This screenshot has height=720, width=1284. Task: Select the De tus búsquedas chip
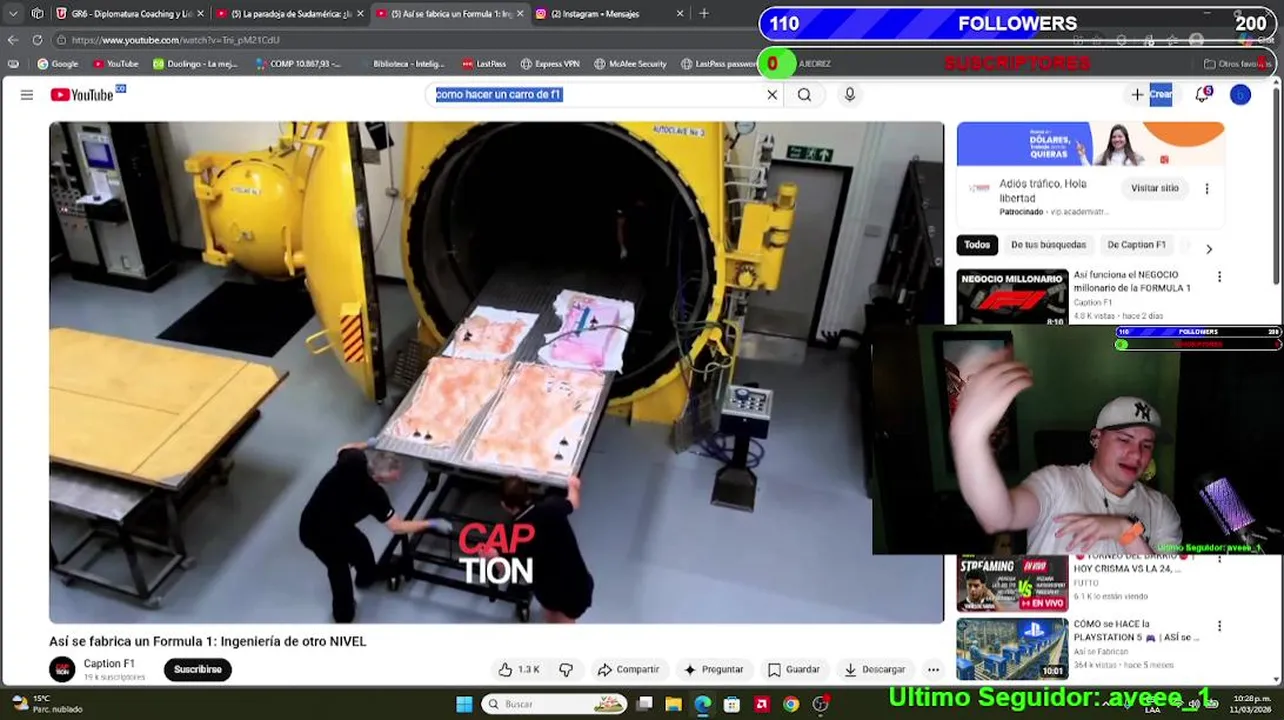click(x=1048, y=244)
